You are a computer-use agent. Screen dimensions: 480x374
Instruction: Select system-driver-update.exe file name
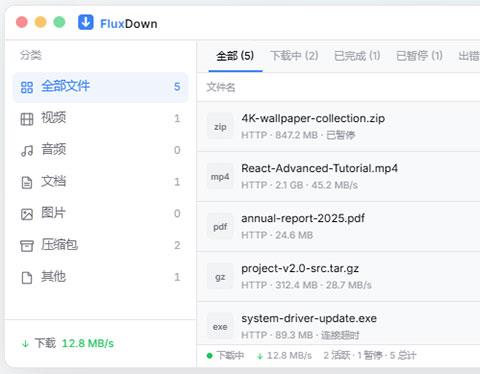click(x=309, y=319)
